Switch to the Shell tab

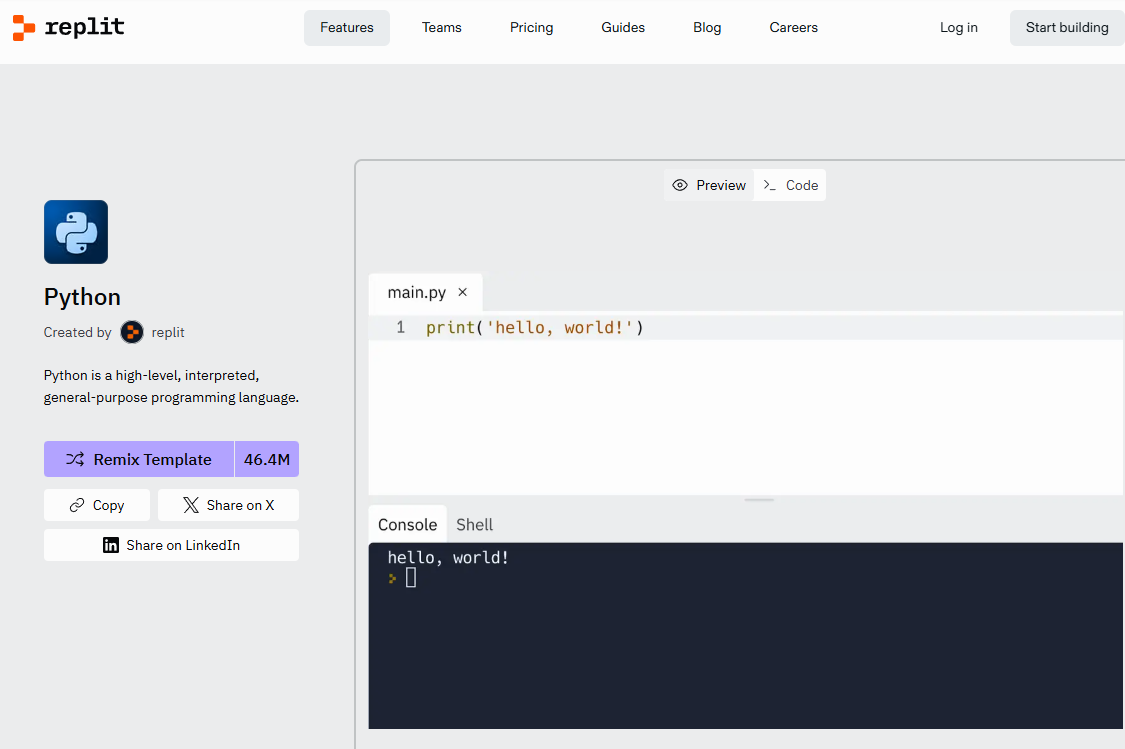click(474, 524)
